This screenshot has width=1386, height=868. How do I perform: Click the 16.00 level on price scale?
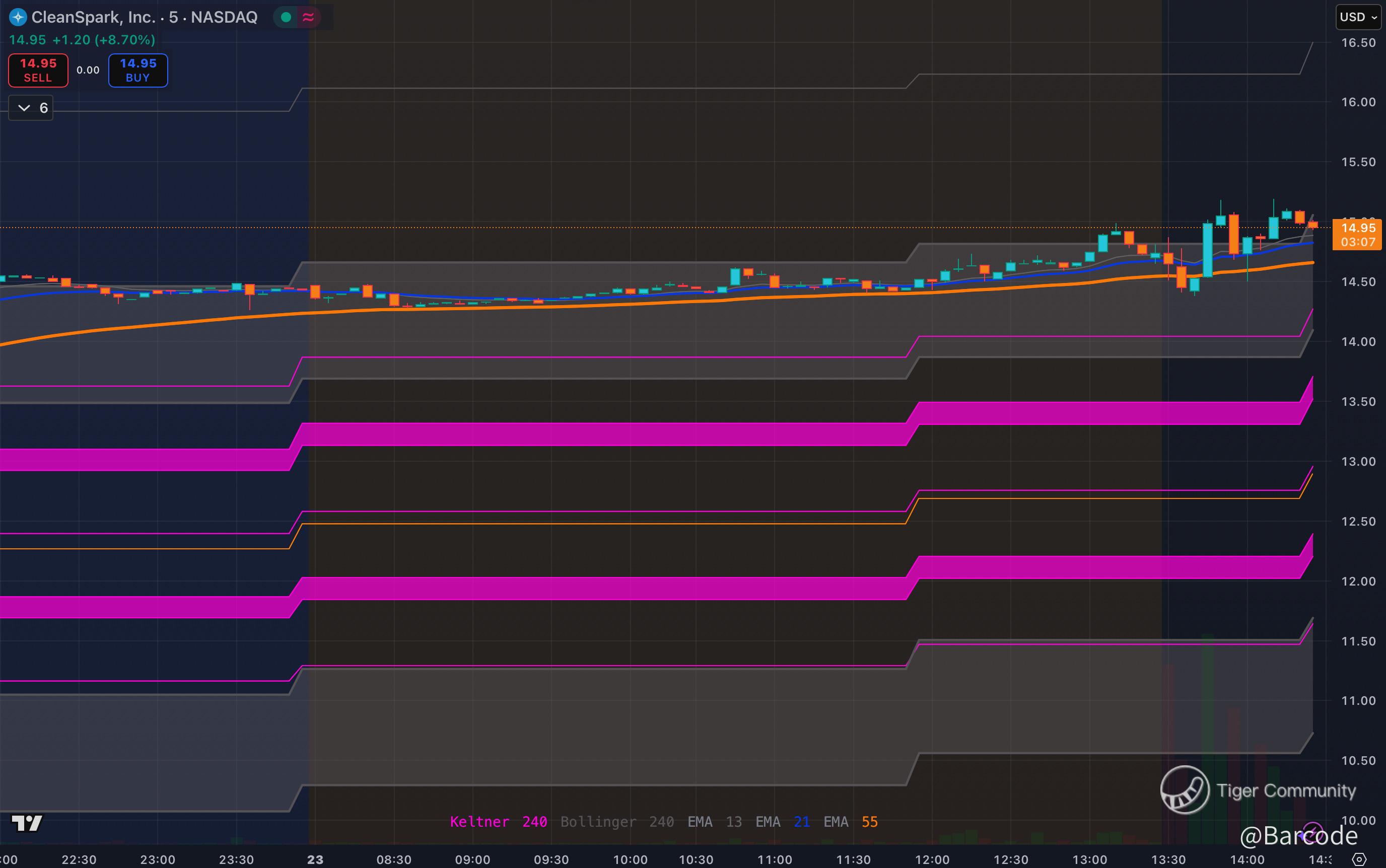tap(1358, 102)
